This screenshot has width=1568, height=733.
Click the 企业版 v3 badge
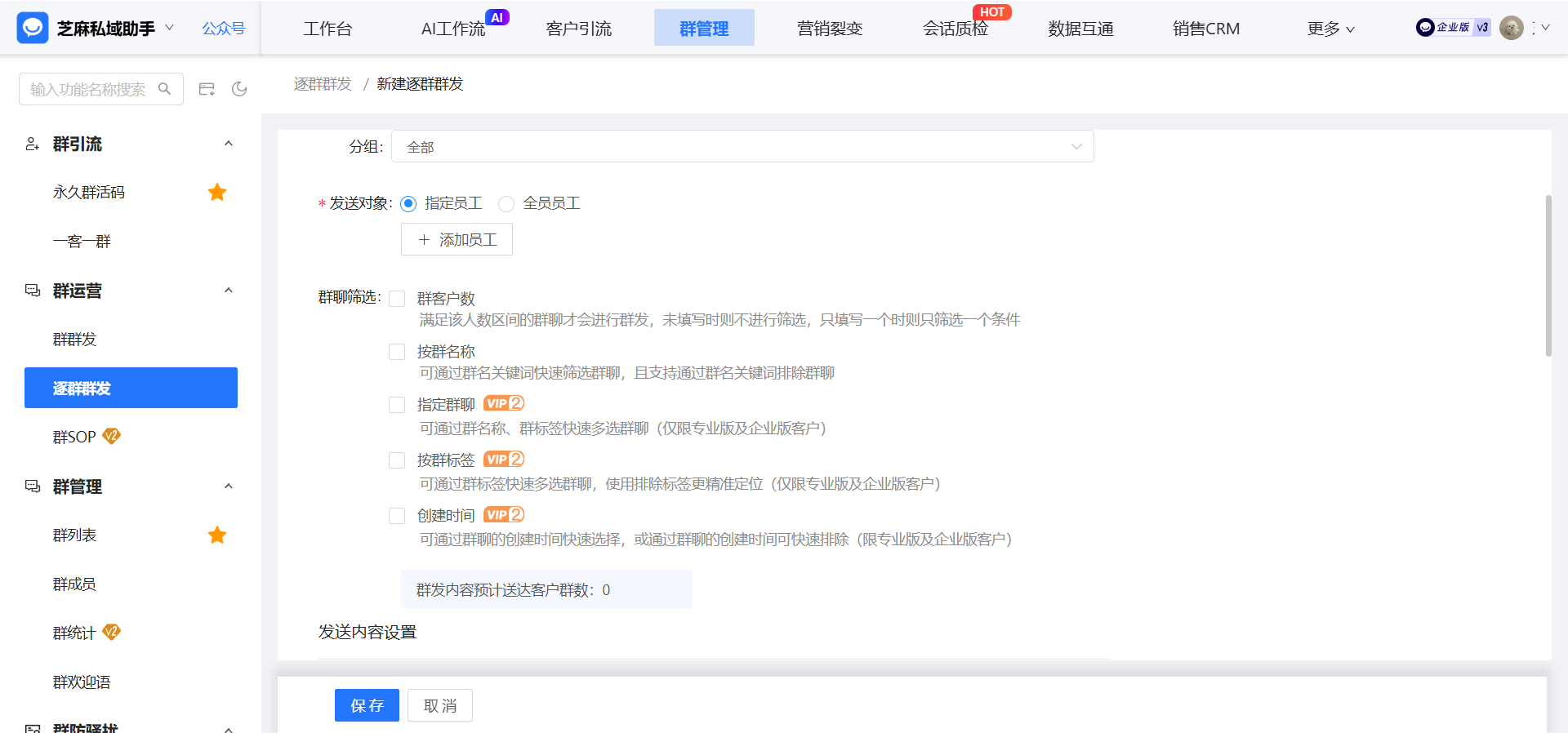(x=1454, y=28)
